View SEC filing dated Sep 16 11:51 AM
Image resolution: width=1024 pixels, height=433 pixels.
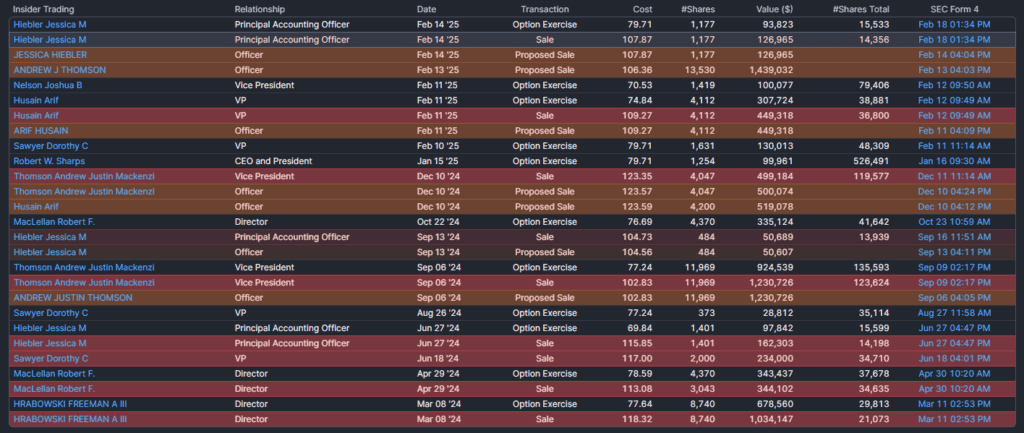tap(954, 237)
